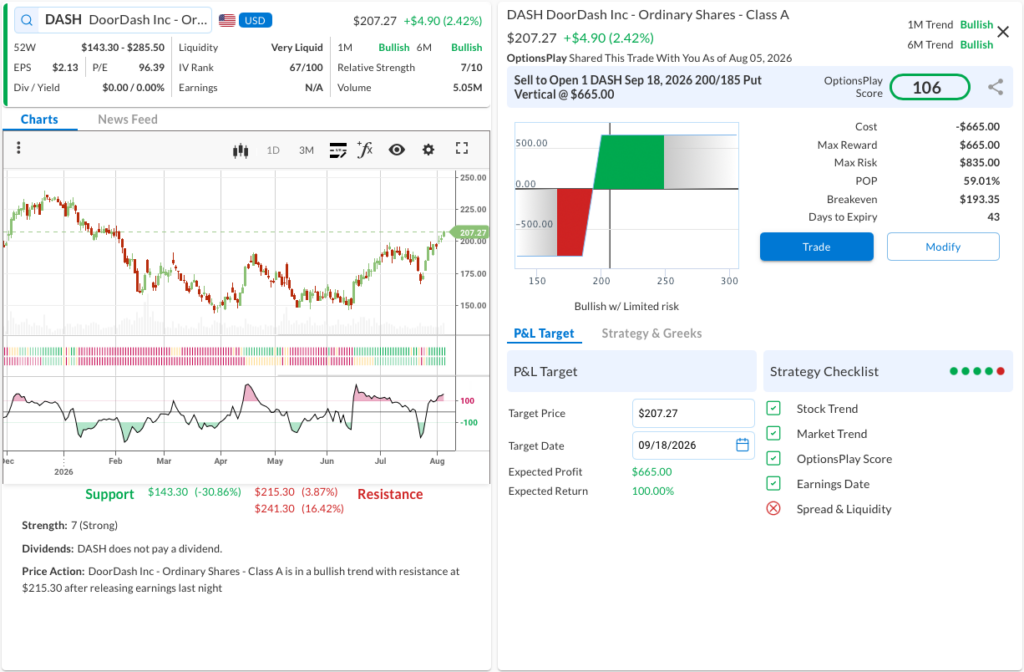Open the 1D interval dropdown
1024x672 pixels.
(x=273, y=150)
